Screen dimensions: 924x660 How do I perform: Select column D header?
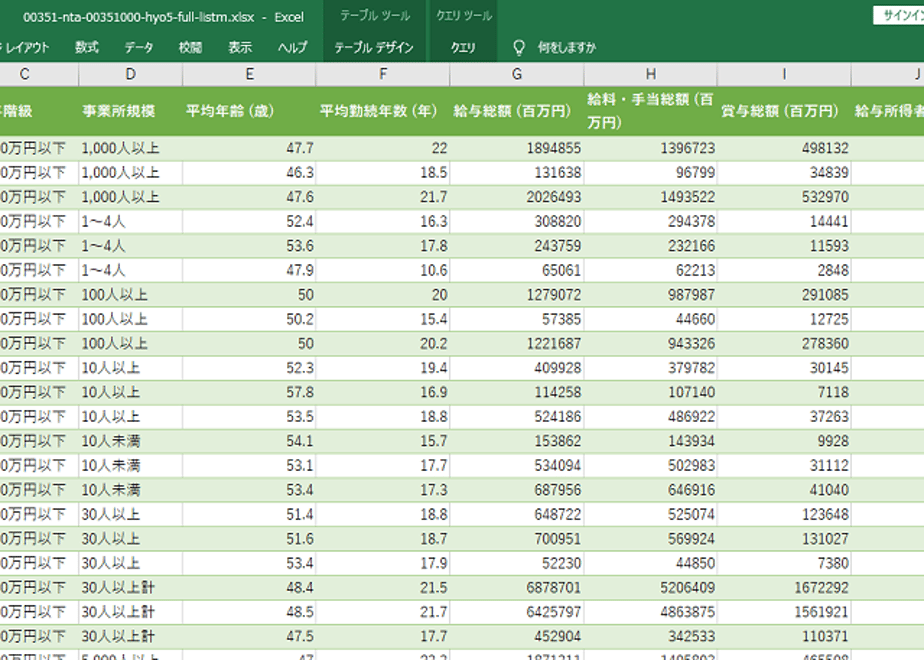coord(131,74)
